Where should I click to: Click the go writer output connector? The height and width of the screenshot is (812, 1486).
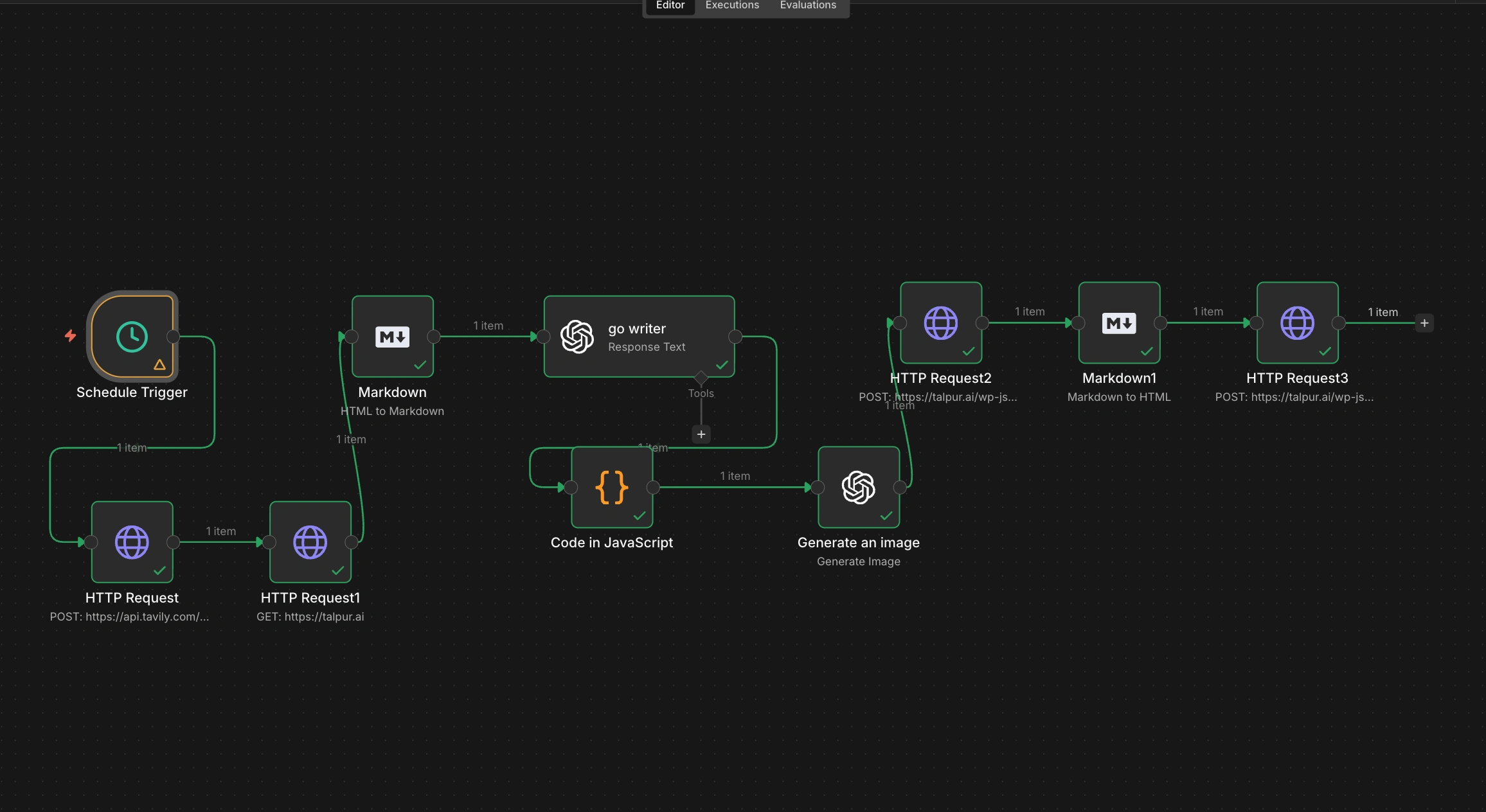coord(735,337)
